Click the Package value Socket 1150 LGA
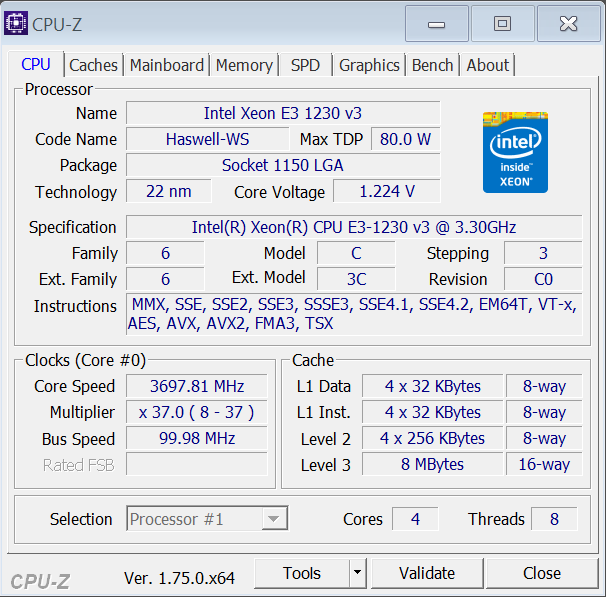The width and height of the screenshot is (606, 597). click(x=283, y=165)
